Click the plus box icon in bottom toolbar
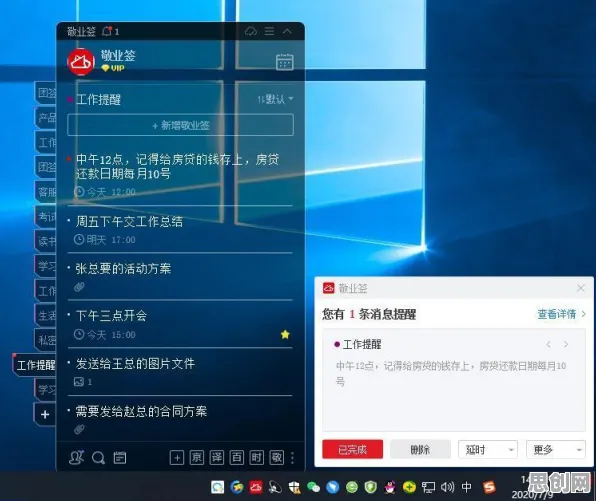The height and width of the screenshot is (501, 596). 177,458
